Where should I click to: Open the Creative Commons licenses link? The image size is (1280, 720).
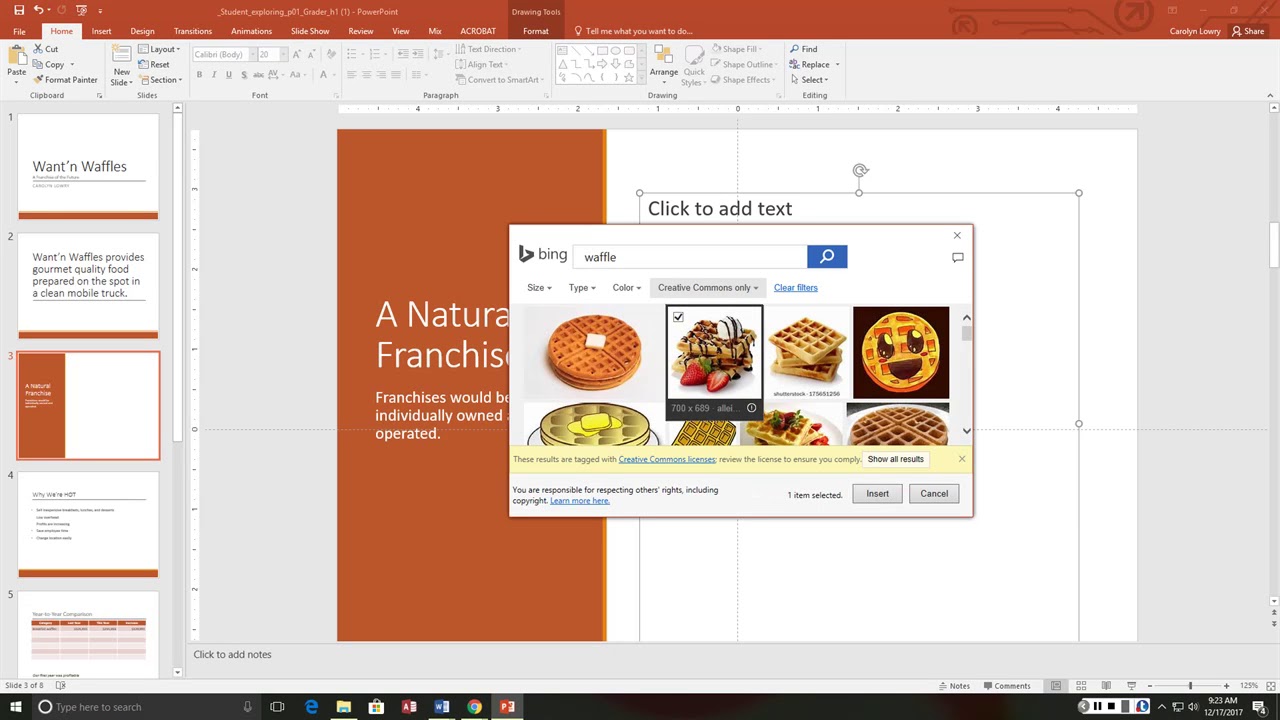click(667, 459)
